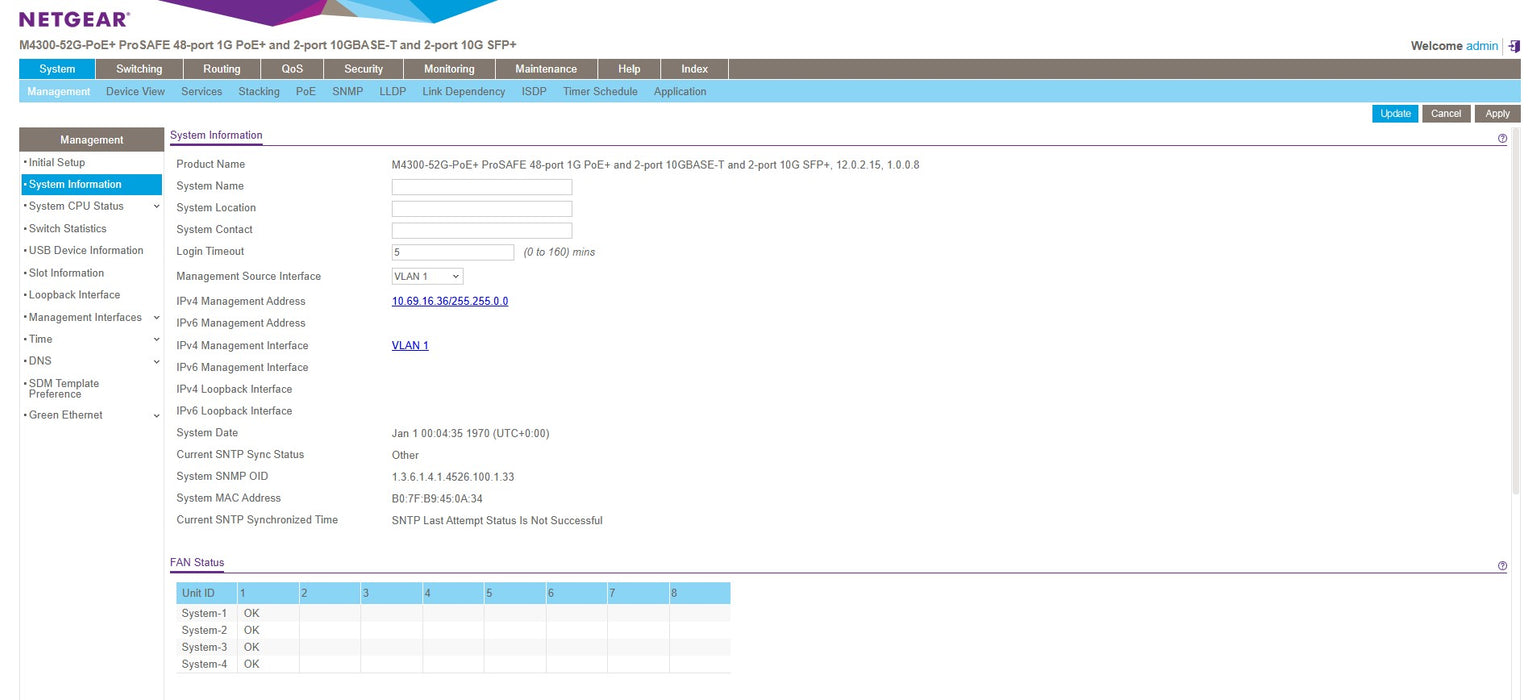Open the QoS tab
Viewport: 1536px width, 700px height.
coord(292,69)
